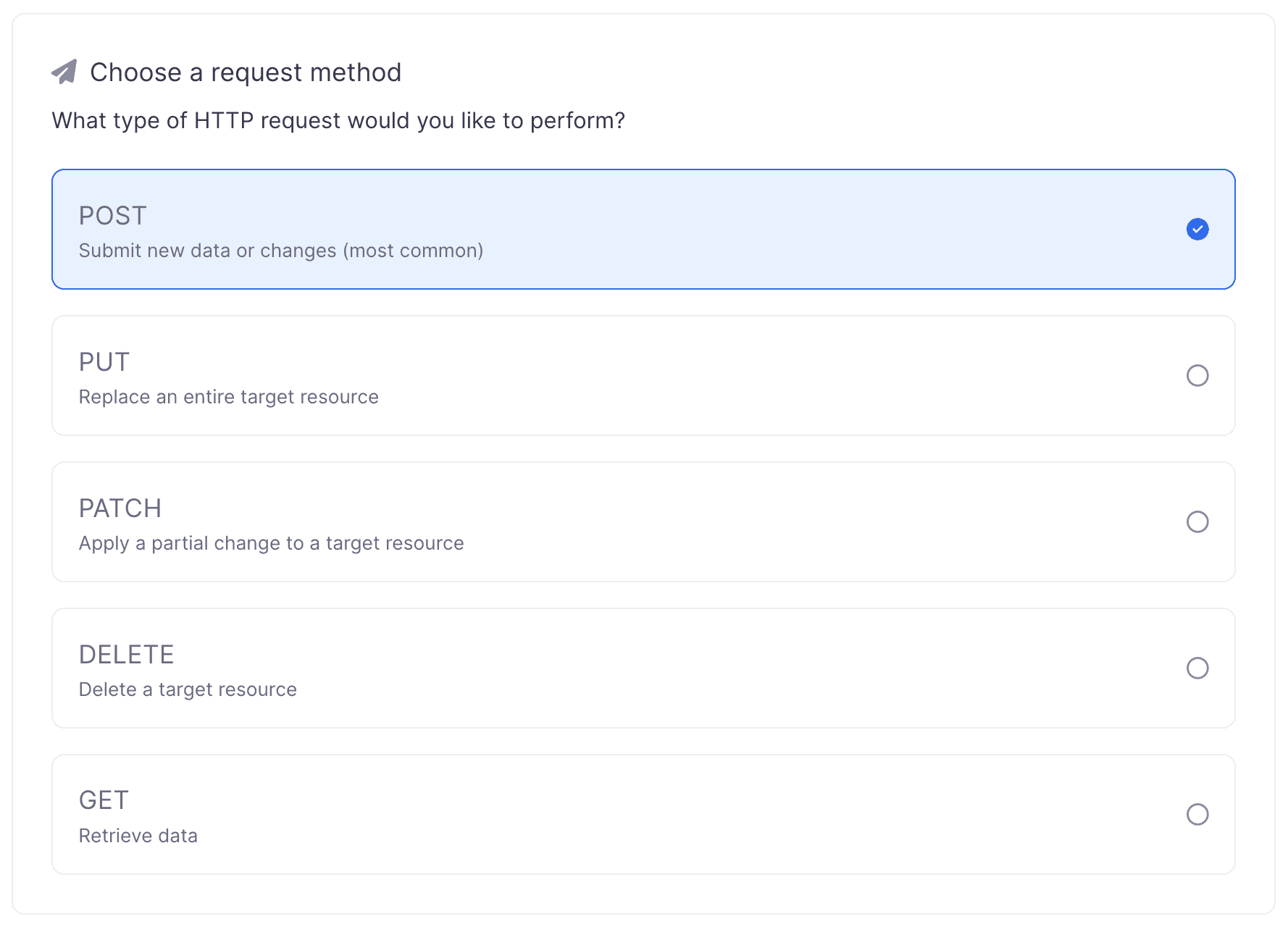Select the PUT radio button
This screenshot has width=1288, height=927.
point(1198,376)
